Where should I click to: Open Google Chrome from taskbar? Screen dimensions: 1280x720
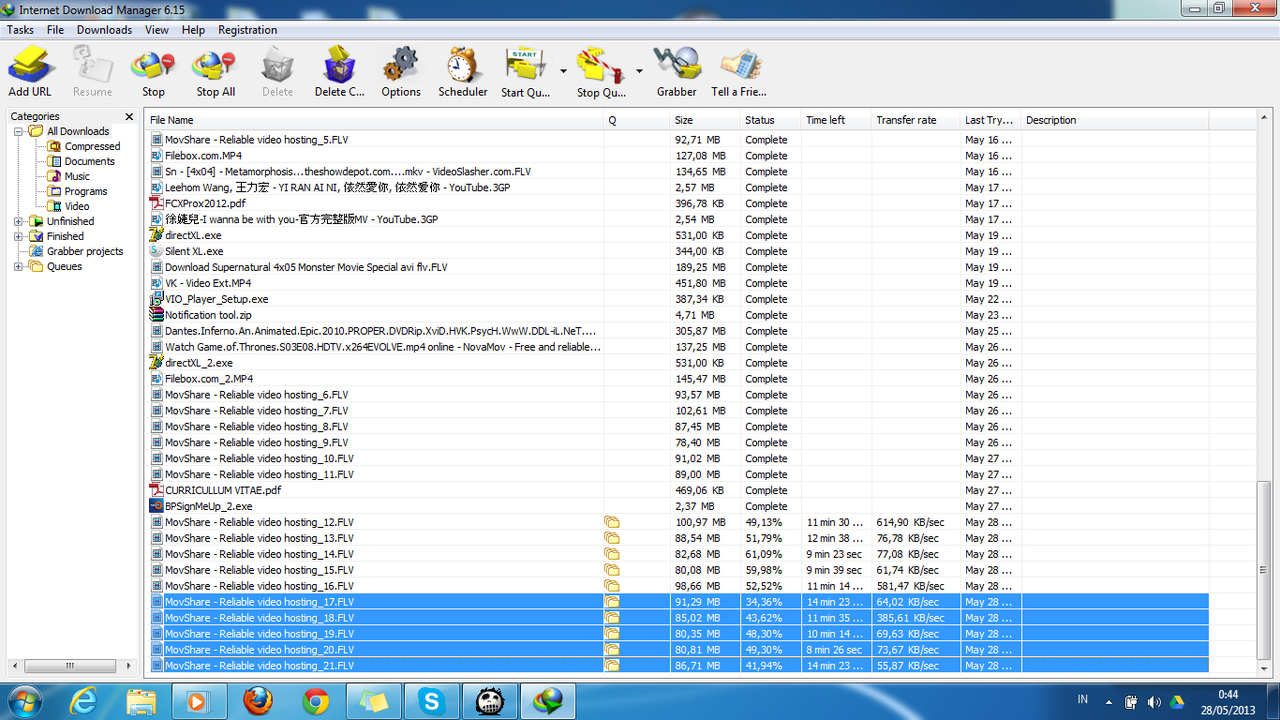[x=316, y=702]
